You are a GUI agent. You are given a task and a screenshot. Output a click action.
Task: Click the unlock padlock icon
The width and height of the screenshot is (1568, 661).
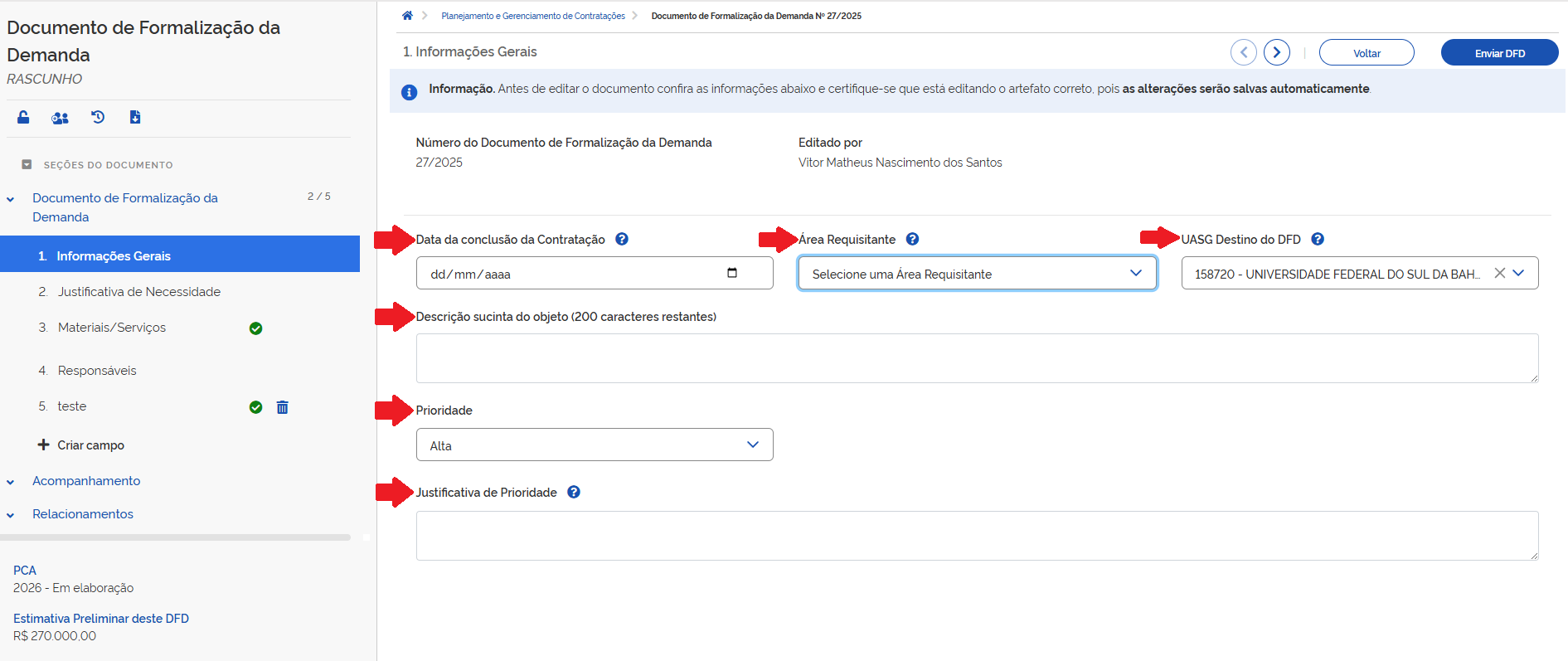[23, 118]
